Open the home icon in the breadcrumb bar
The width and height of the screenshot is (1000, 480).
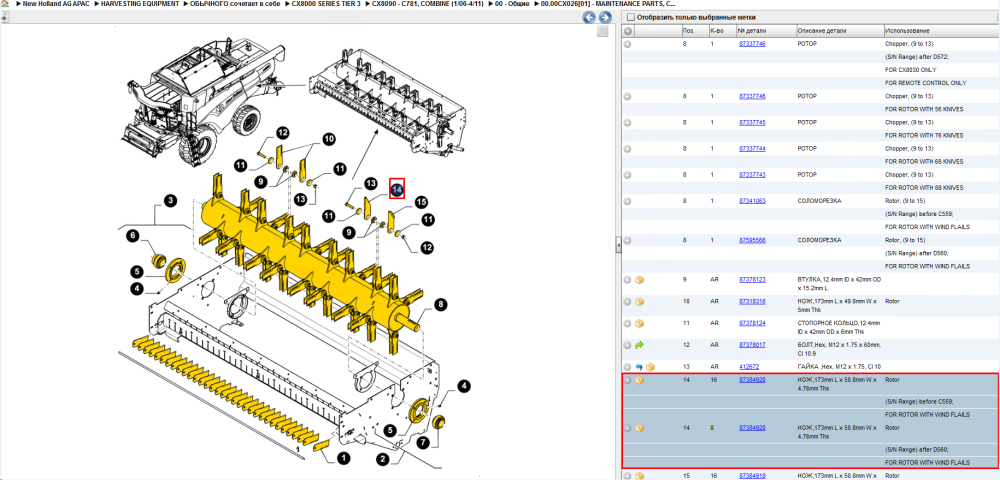4,4
